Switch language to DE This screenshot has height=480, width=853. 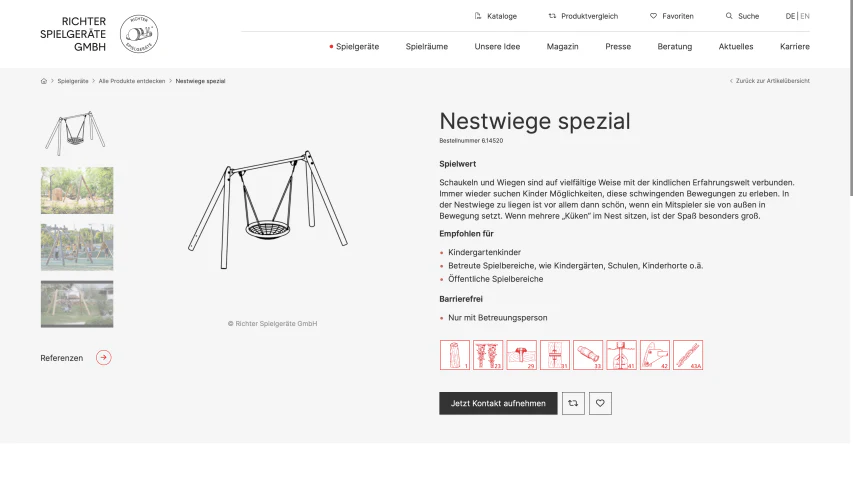coord(790,16)
